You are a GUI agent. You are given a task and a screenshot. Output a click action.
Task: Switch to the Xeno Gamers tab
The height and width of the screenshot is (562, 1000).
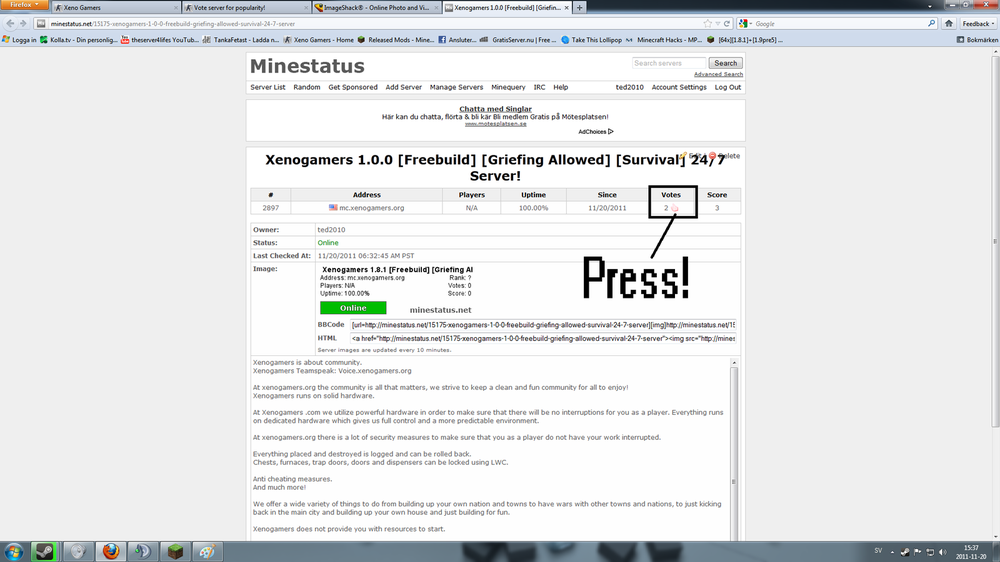tap(115, 8)
